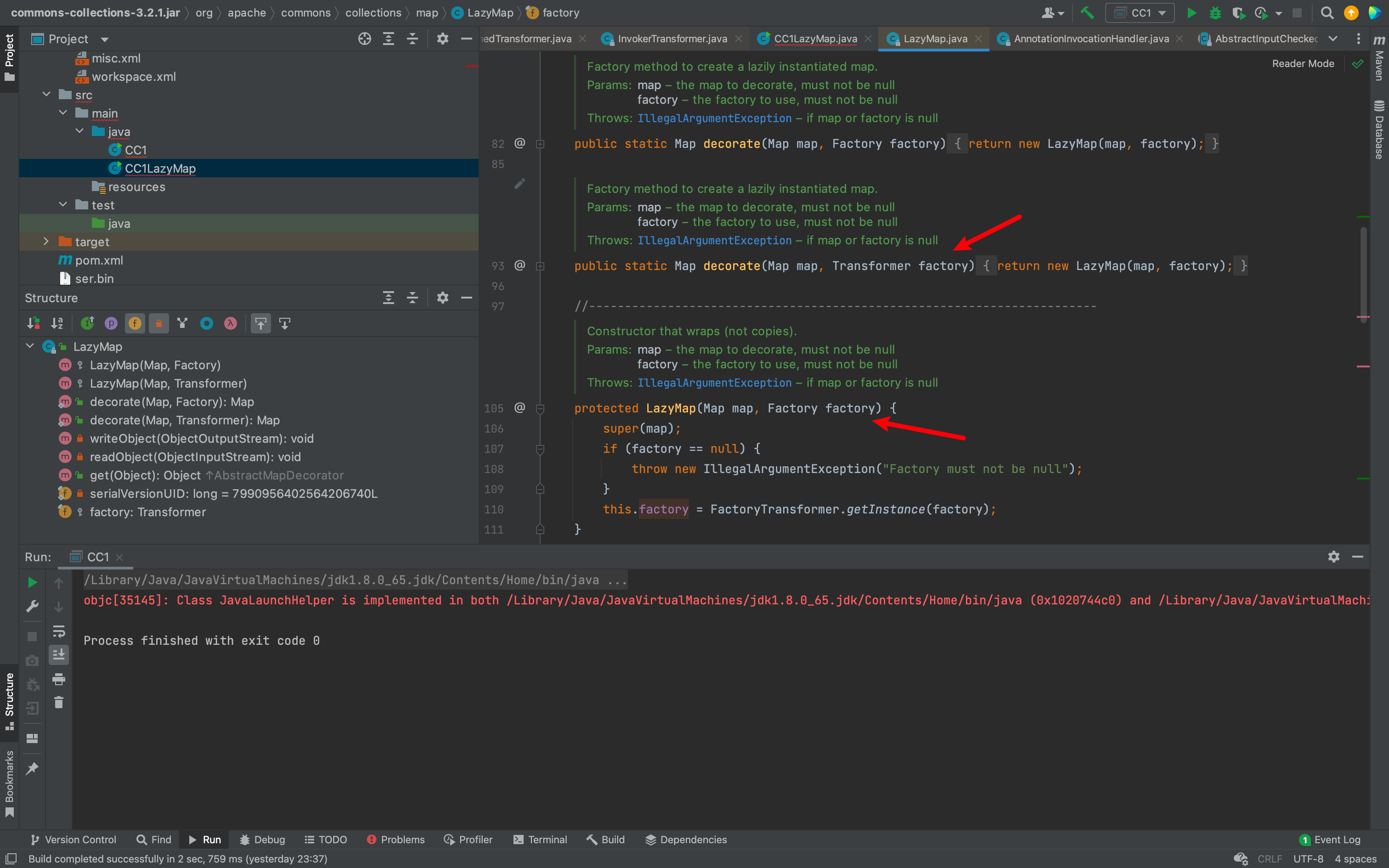Open the Database side panel
This screenshot has width=1389, height=868.
pos(1379,130)
